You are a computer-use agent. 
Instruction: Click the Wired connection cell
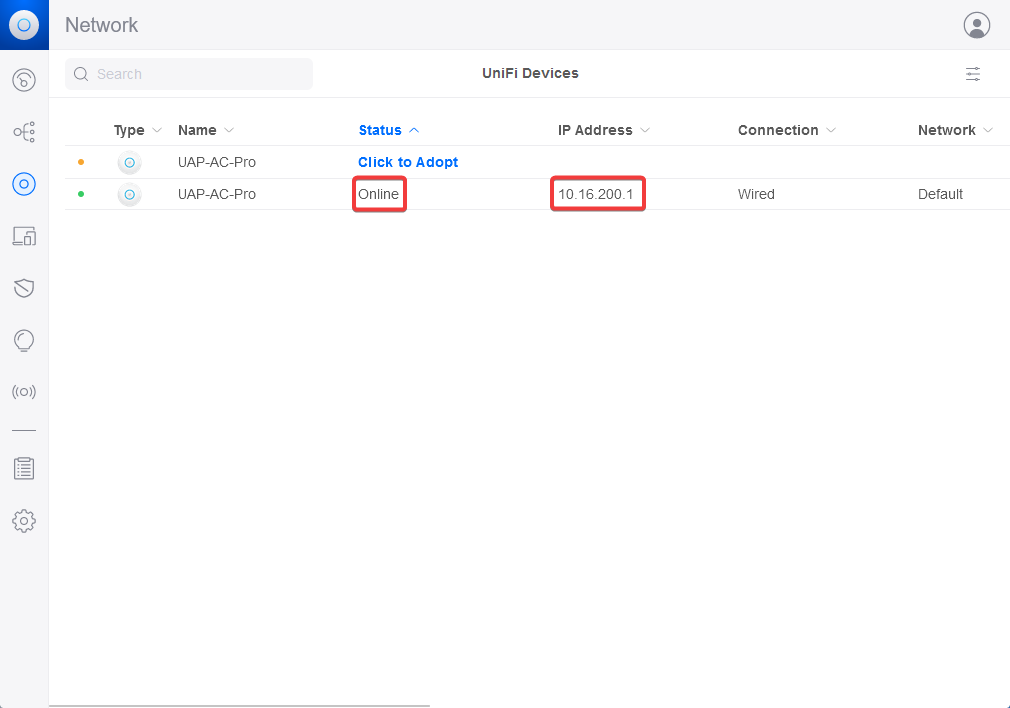click(x=756, y=194)
